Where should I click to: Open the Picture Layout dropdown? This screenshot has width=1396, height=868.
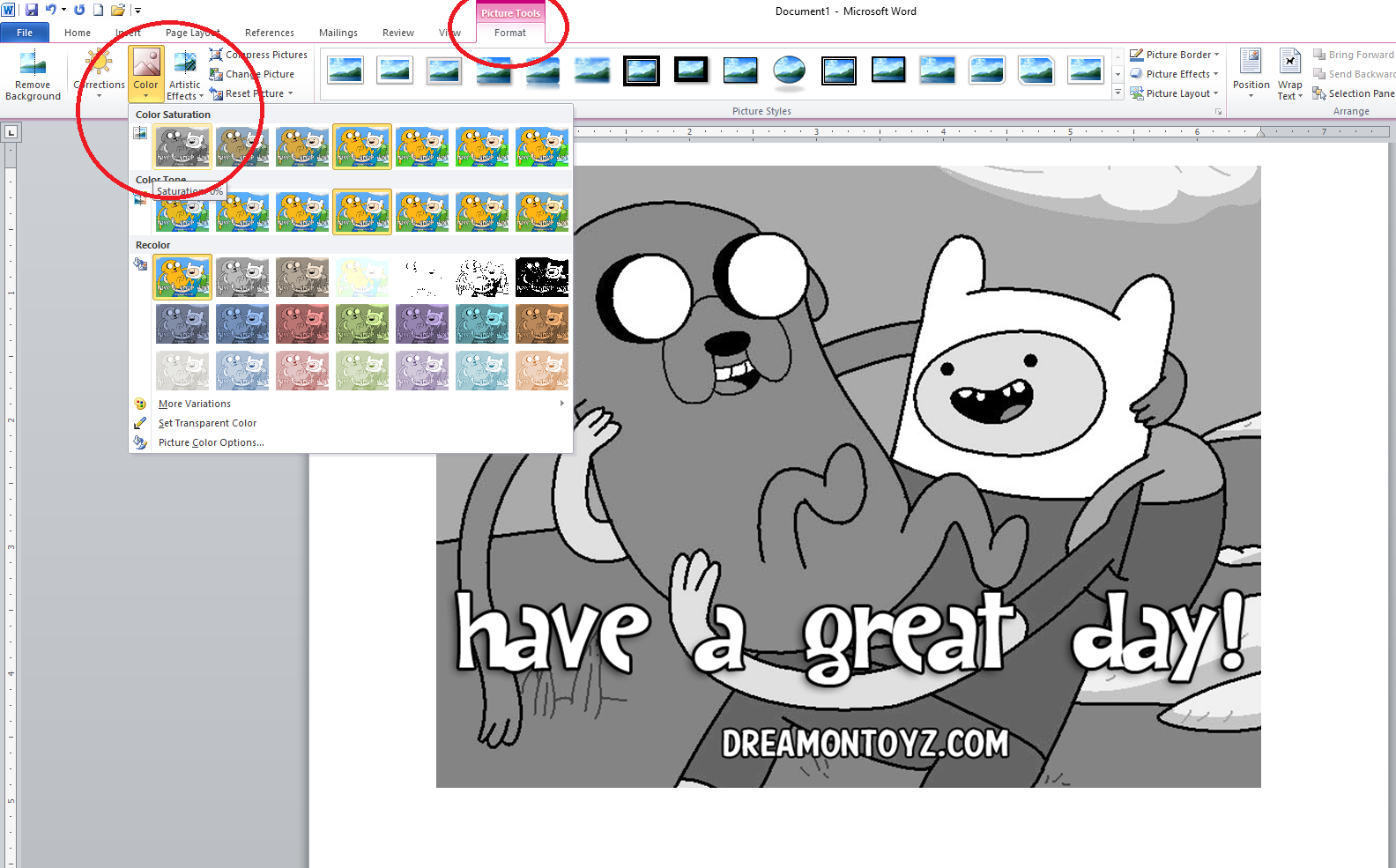(x=1175, y=93)
